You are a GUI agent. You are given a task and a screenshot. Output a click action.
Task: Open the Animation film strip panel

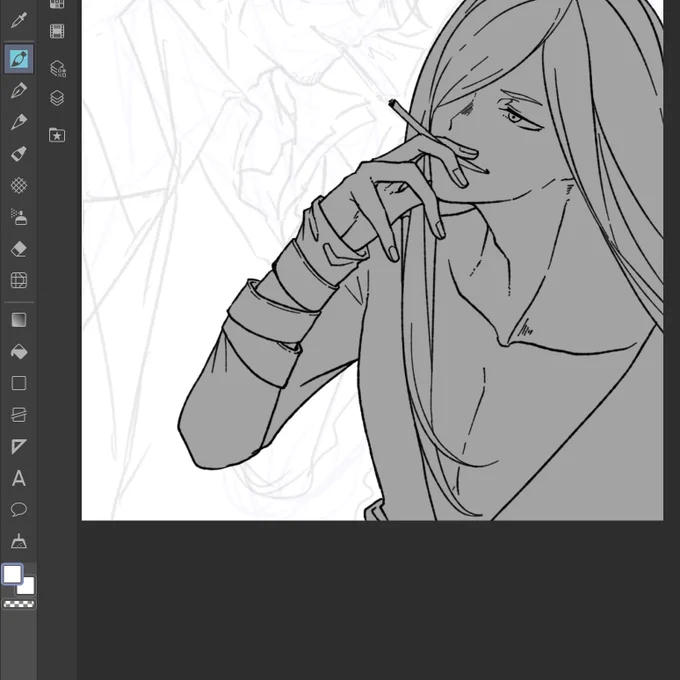[57, 31]
